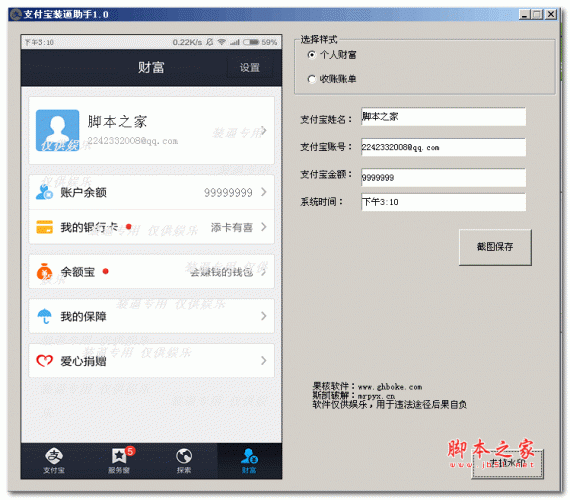Click the muted bell icon in status bar
Viewport: 570px width, 500px height.
209,42
